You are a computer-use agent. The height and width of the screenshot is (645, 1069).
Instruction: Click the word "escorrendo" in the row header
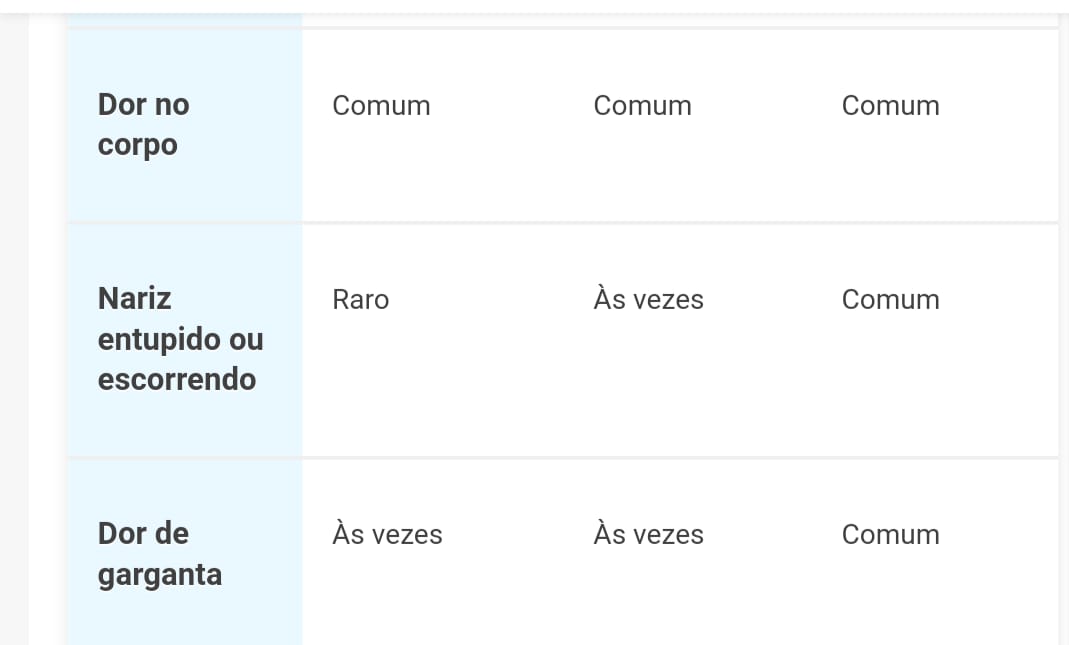pyautogui.click(x=177, y=380)
